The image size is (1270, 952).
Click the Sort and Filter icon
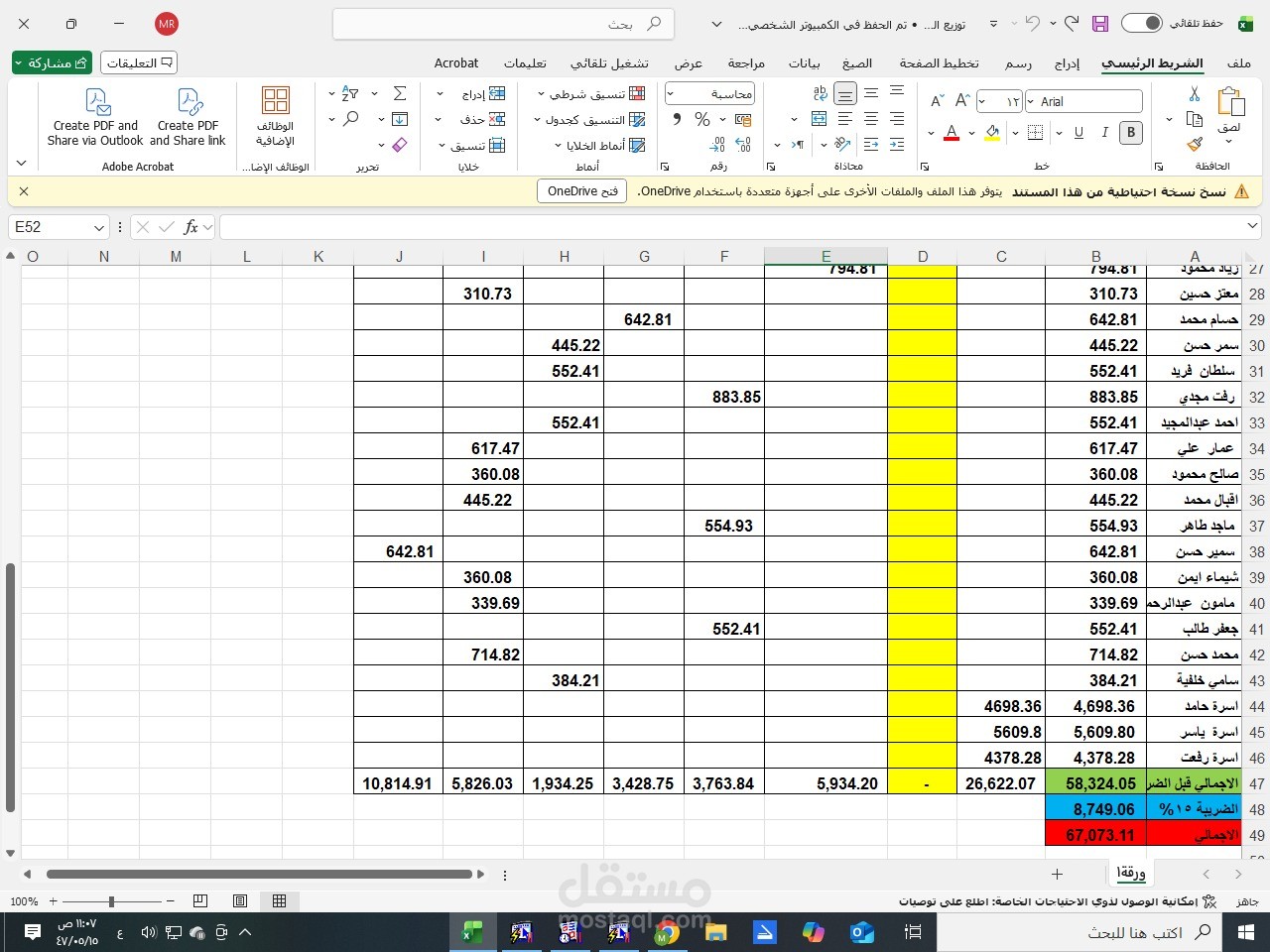[349, 93]
